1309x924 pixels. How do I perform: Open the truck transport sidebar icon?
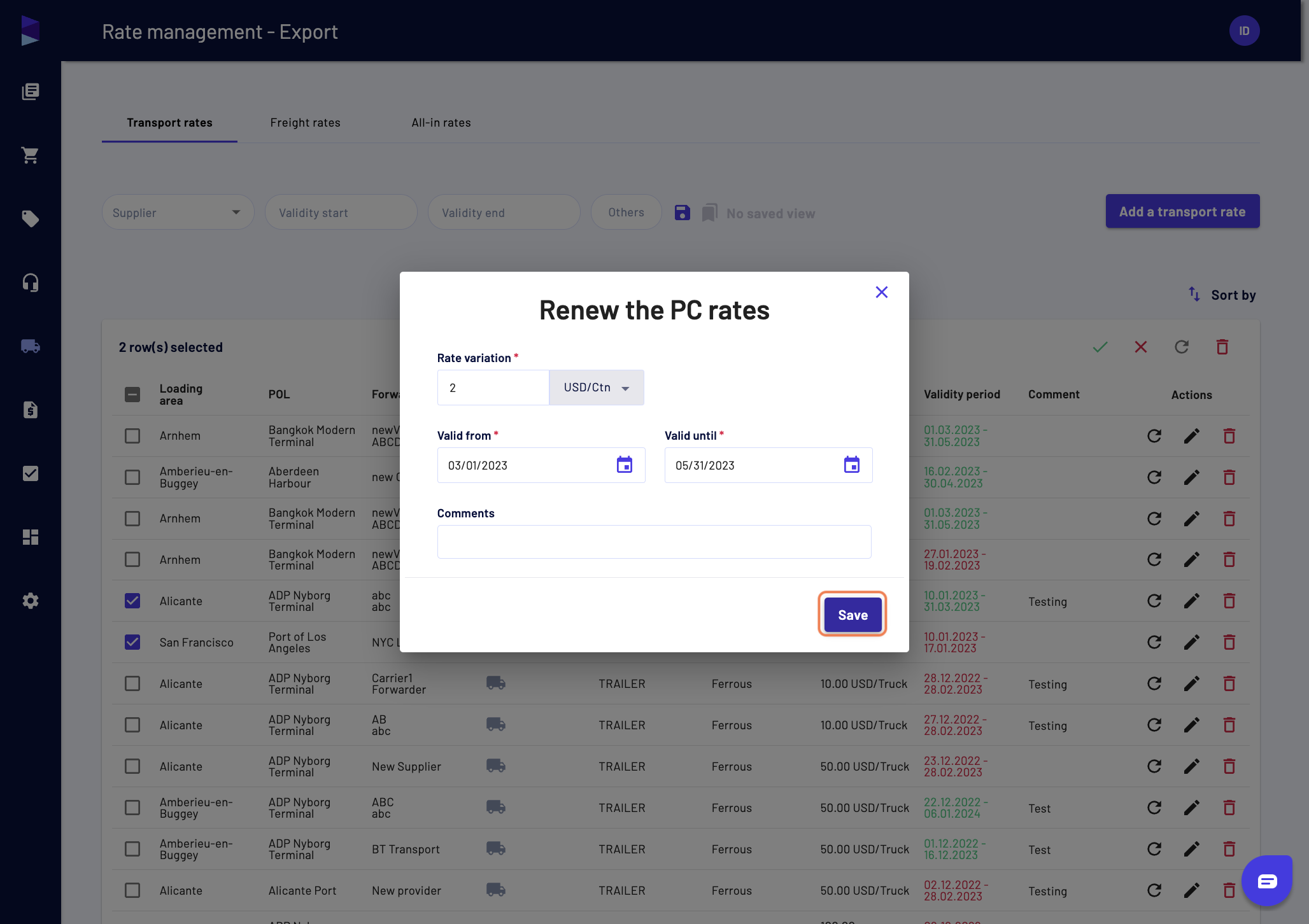tap(31, 346)
